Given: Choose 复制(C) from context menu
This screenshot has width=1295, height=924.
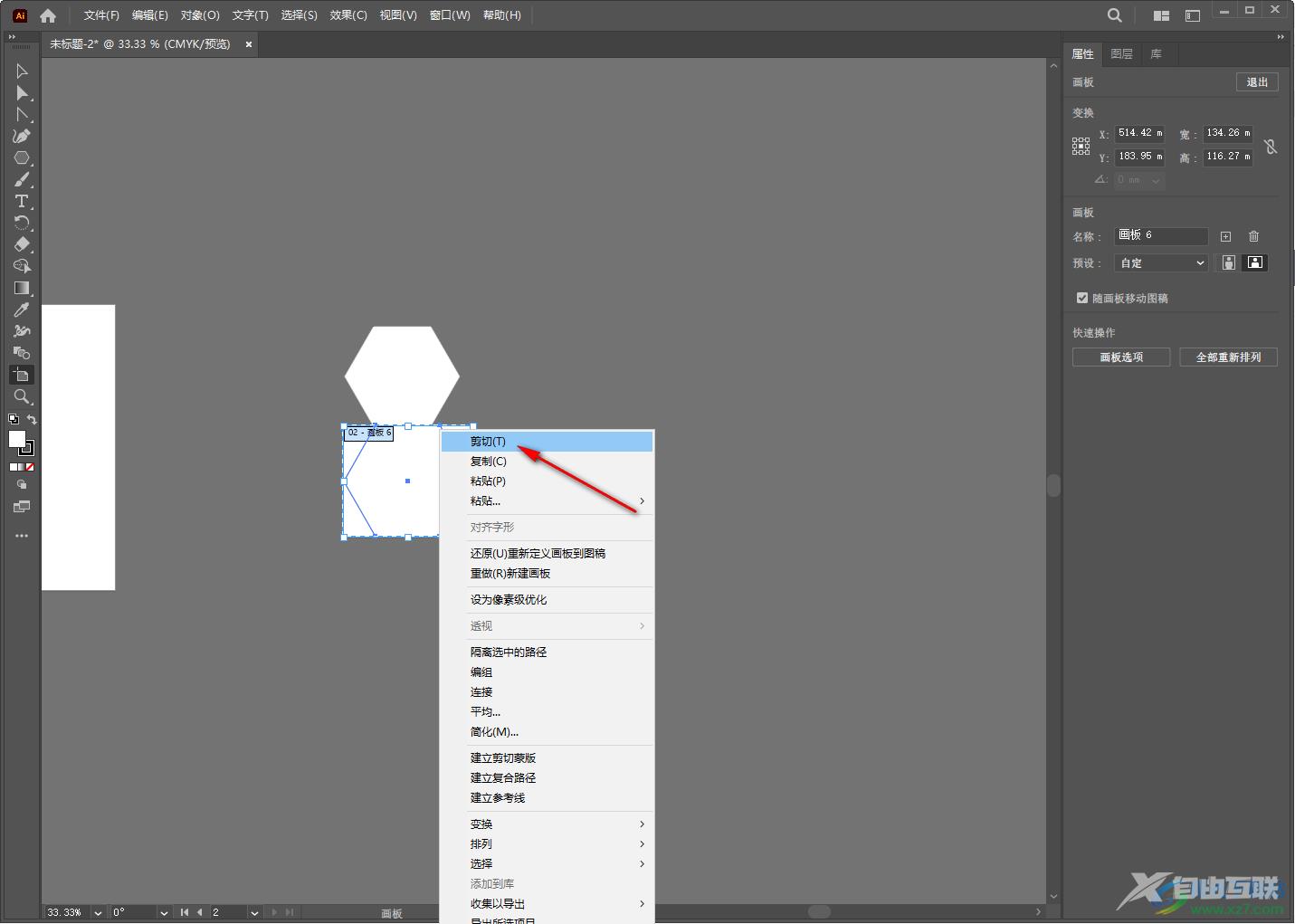Looking at the screenshot, I should (x=547, y=462).
